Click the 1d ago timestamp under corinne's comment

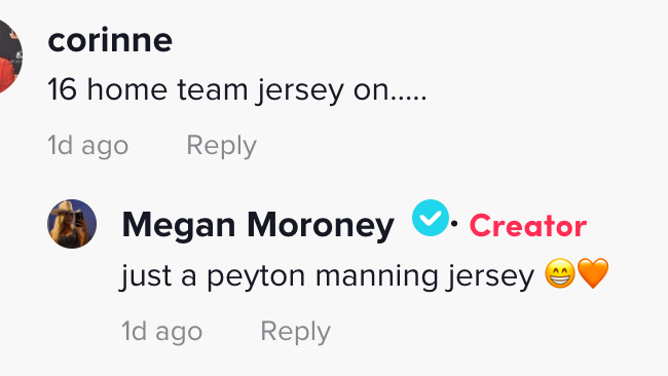(x=88, y=146)
